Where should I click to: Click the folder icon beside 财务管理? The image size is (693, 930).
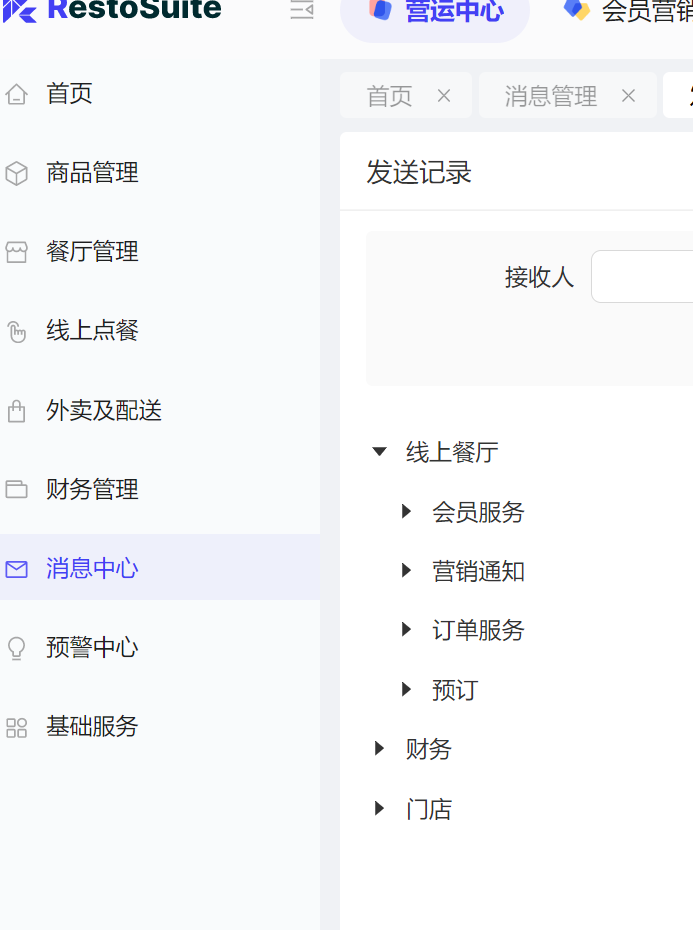[16, 490]
